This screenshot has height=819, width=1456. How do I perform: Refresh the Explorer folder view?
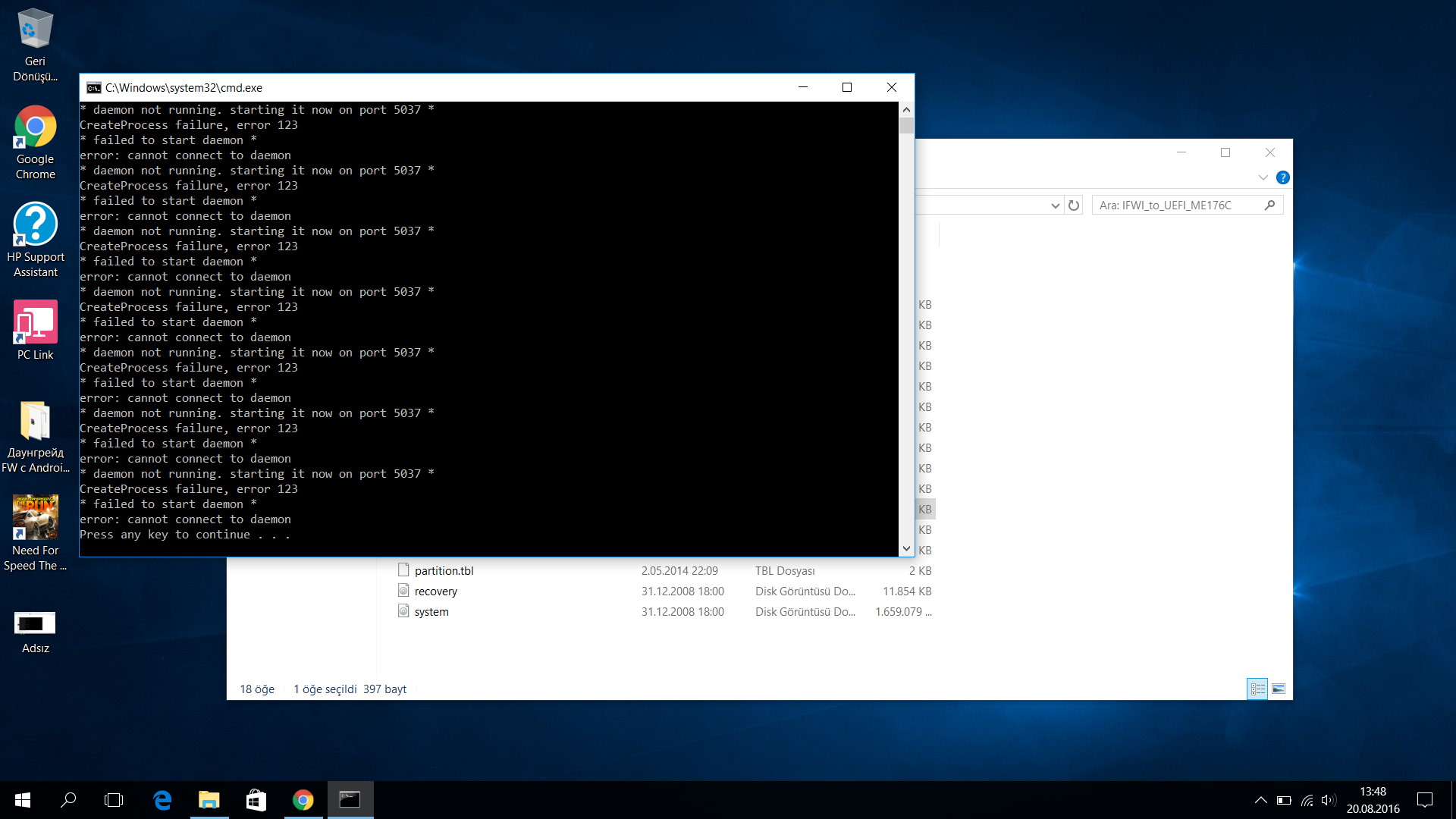point(1074,206)
